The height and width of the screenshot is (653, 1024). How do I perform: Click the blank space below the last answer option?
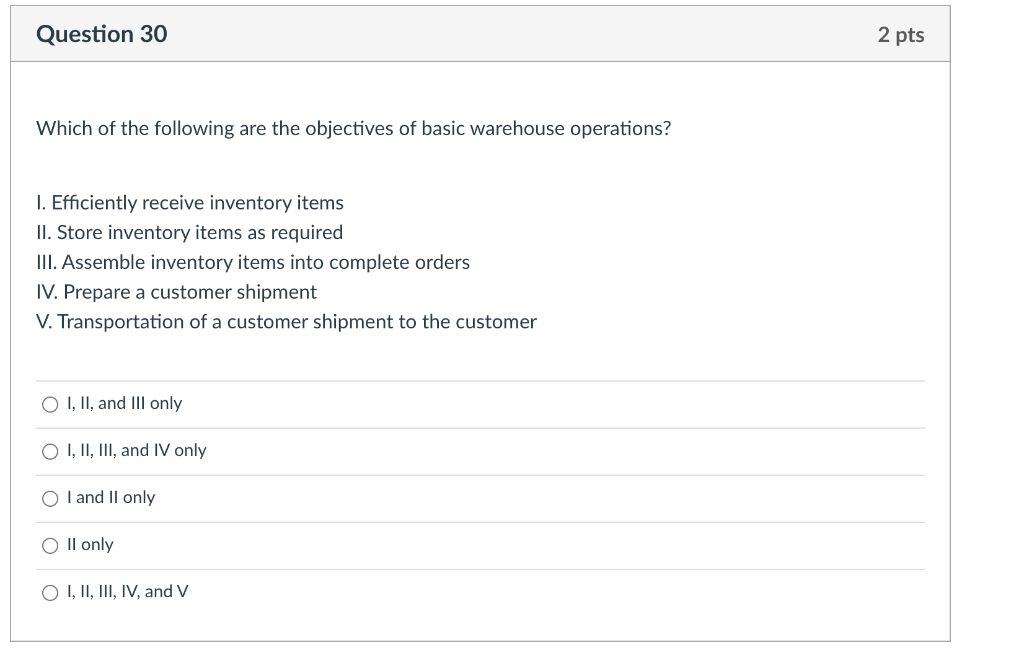480,625
